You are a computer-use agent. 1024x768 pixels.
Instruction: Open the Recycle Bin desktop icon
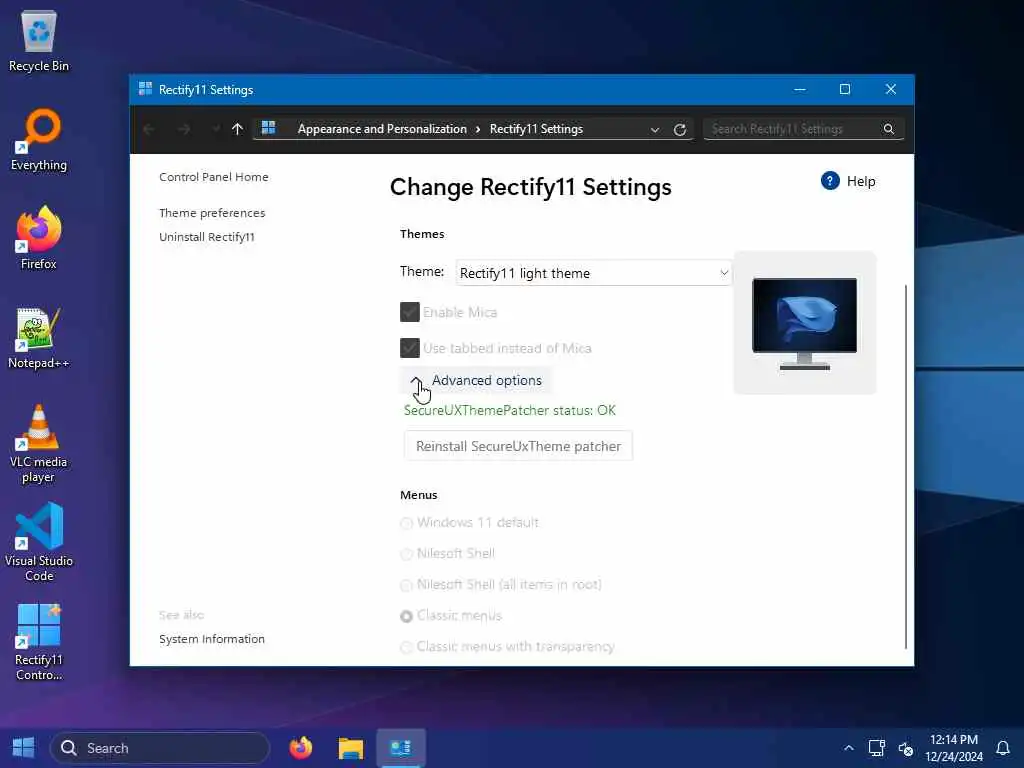click(39, 42)
